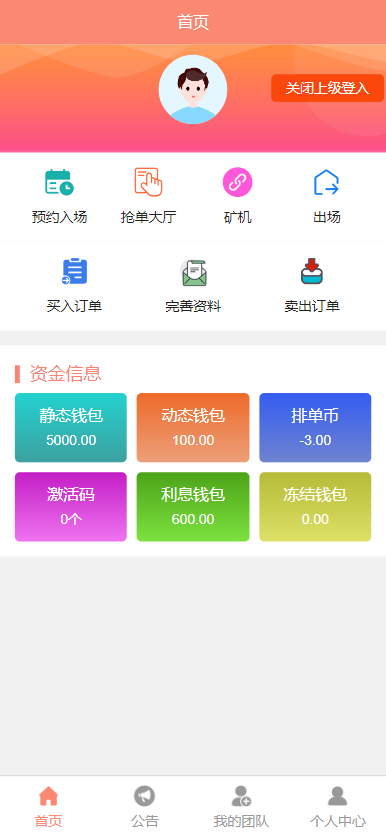Open the 利息钱包 600.00 card
The height and width of the screenshot is (836, 386).
coord(193,507)
